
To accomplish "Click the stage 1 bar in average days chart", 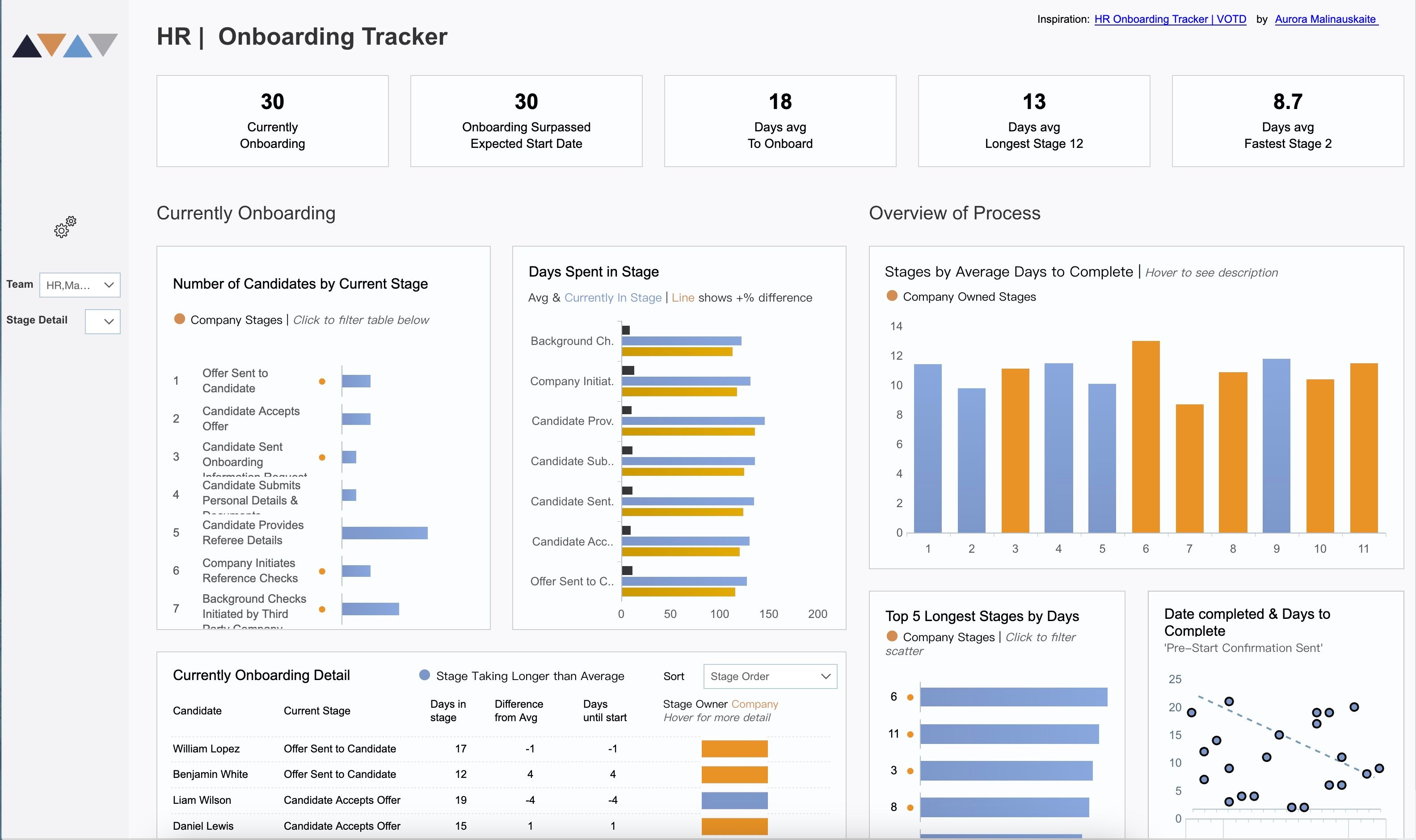I will [927, 448].
